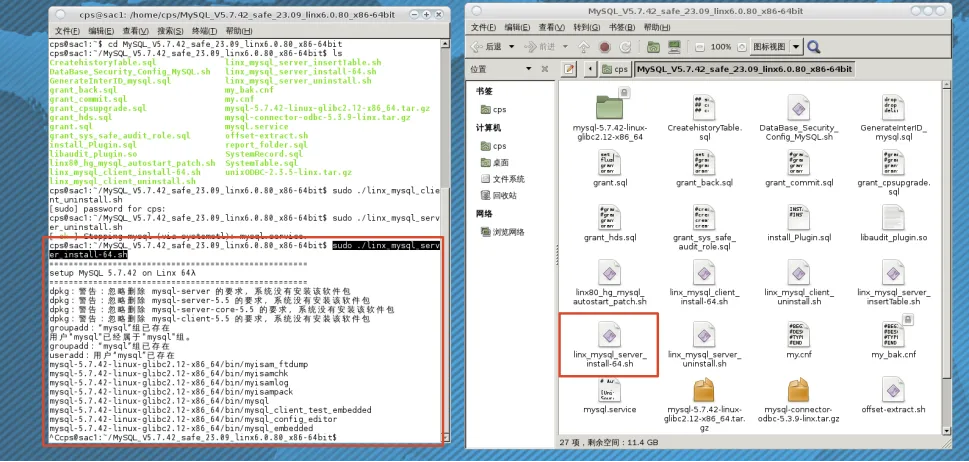Open 帮助 menu in file manager

click(656, 27)
